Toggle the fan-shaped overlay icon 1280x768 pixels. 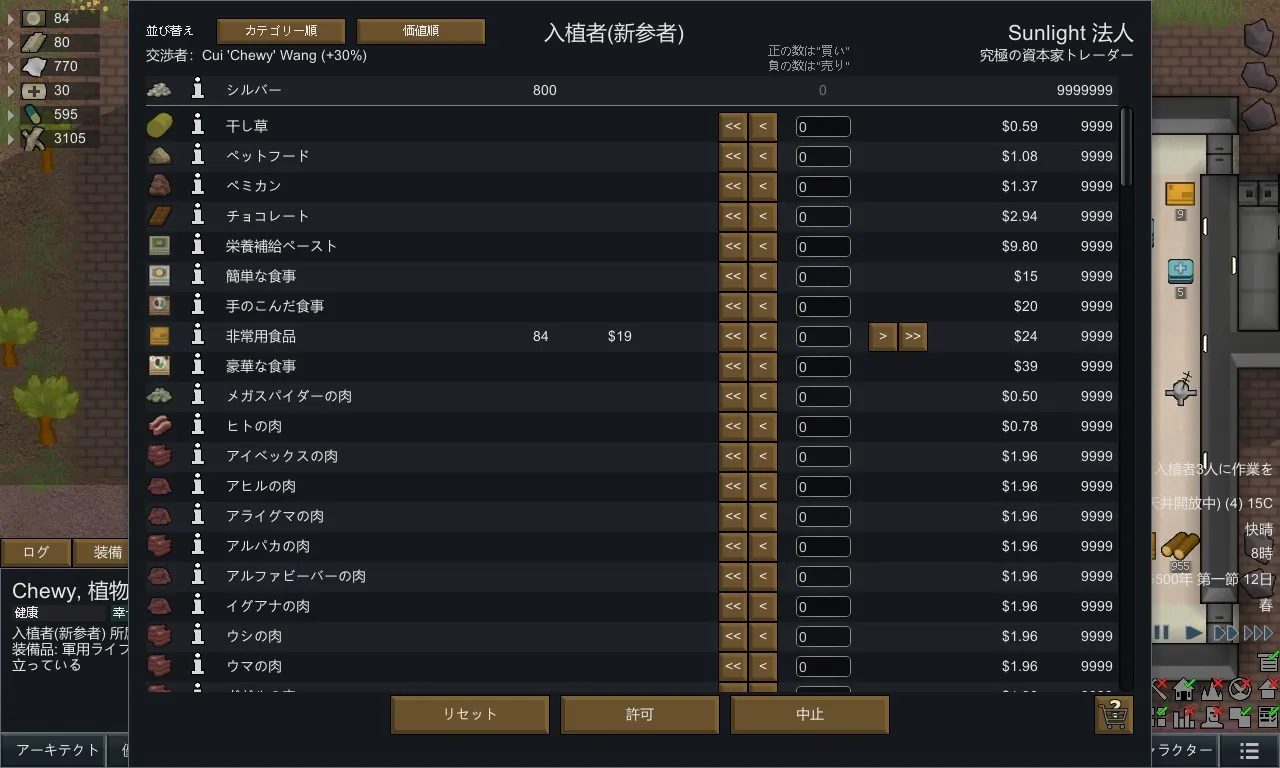click(x=1240, y=689)
